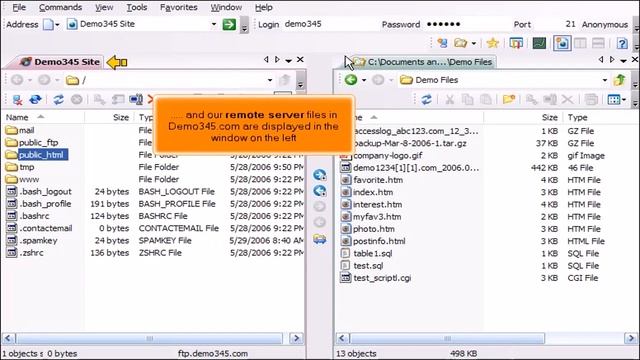
Task: Click the Port field showing 21
Action: click(x=556, y=24)
